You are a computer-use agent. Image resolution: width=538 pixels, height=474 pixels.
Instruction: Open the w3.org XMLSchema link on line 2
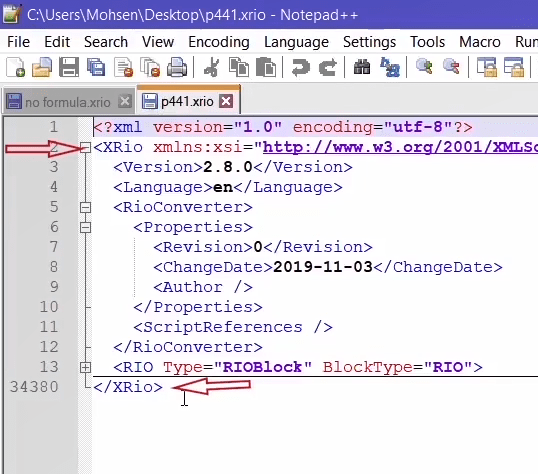click(x=400, y=147)
